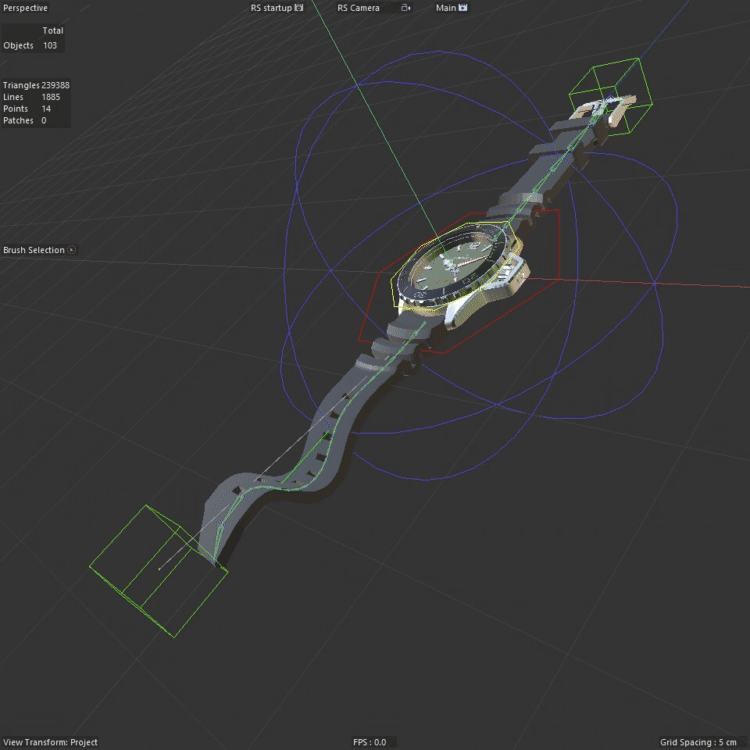Click the watch crown on the case side

518,272
